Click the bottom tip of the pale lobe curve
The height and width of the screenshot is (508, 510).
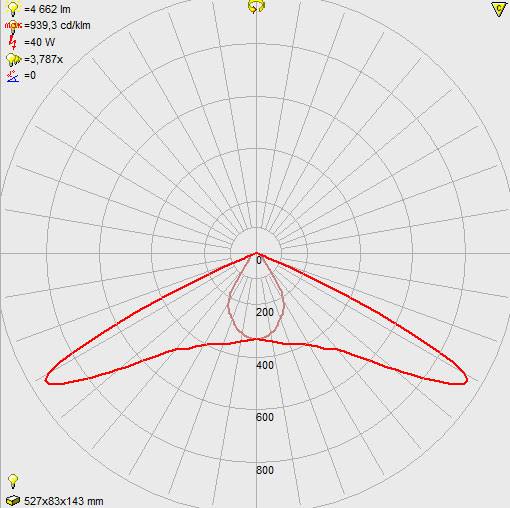click(x=256, y=339)
